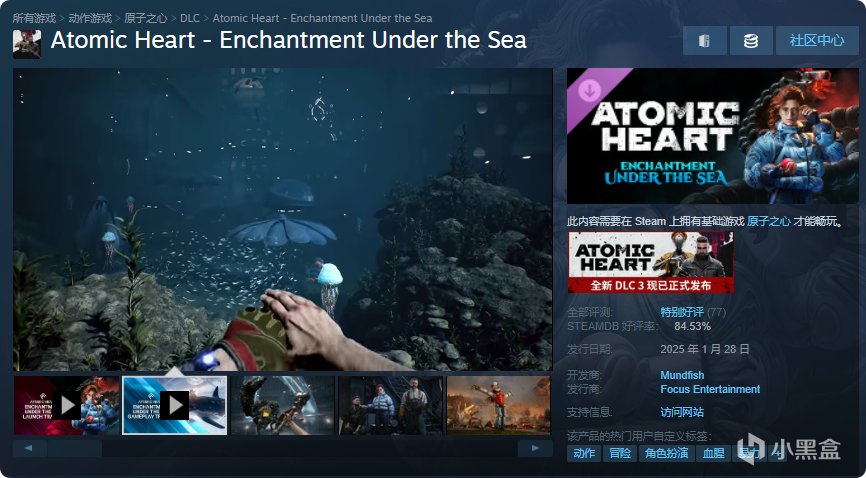Click the game's small avatar icon beside title
This screenshot has height=478, width=866.
click(x=27, y=44)
